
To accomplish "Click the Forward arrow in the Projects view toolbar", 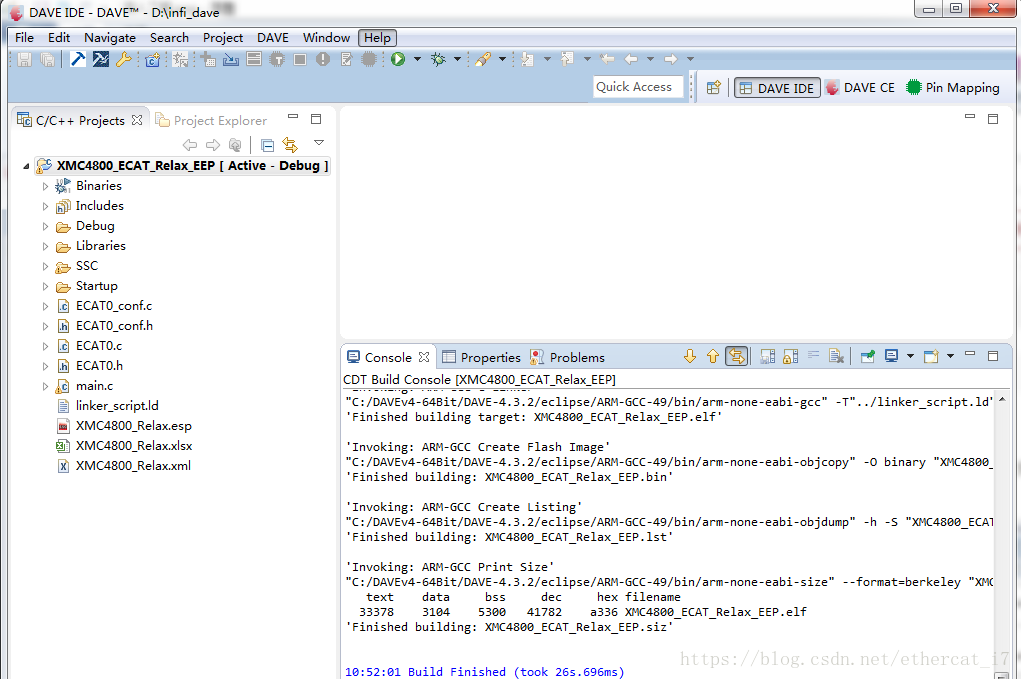I will click(x=213, y=145).
